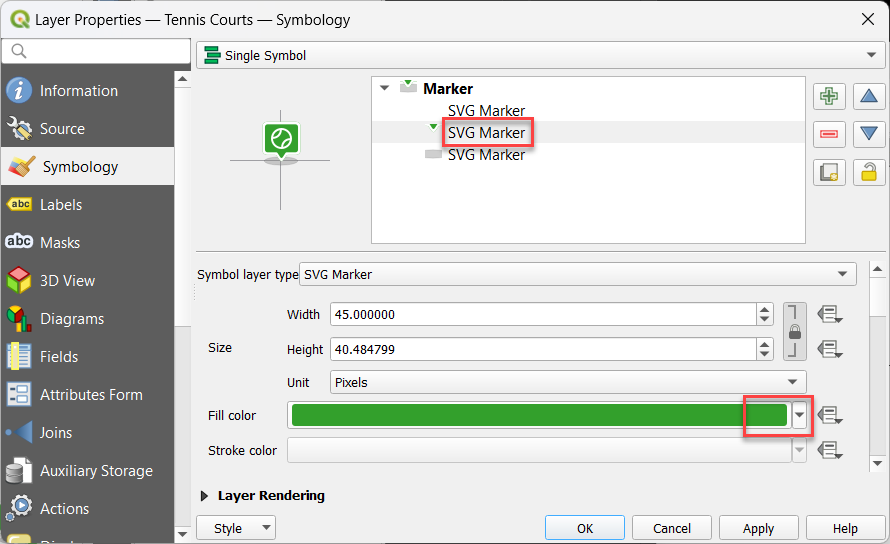The width and height of the screenshot is (890, 544).
Task: Click the Apply button
Action: click(x=758, y=528)
